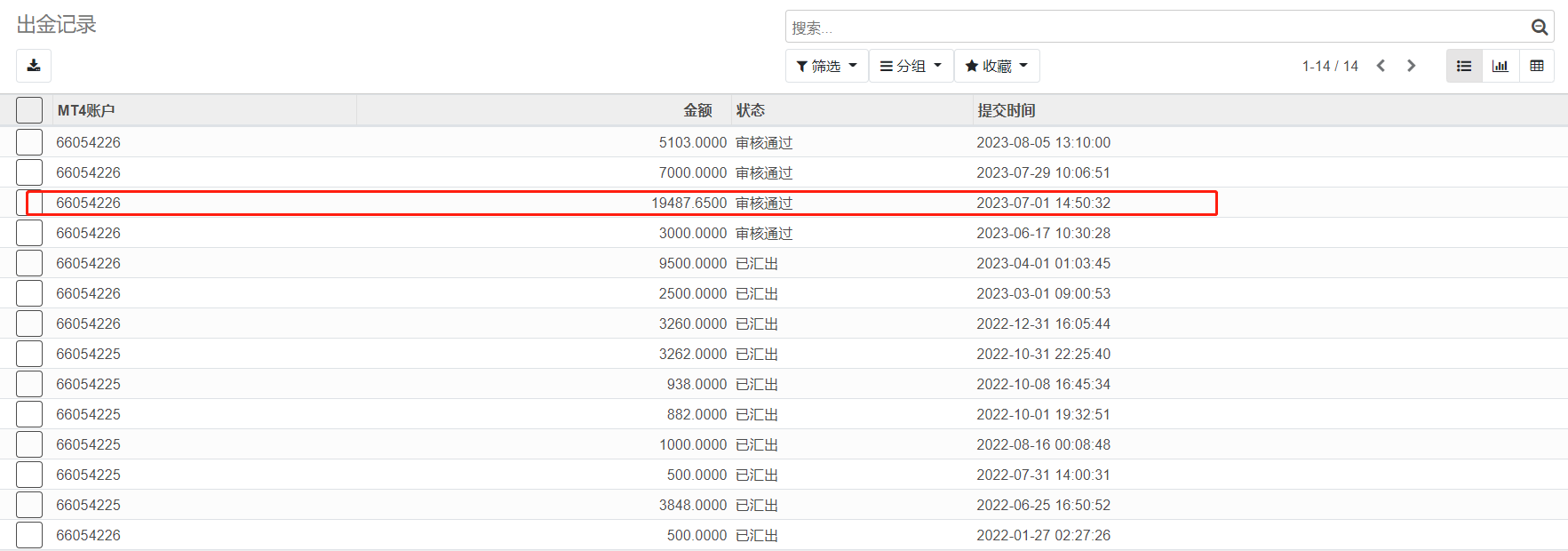Image resolution: width=1568 pixels, height=551 pixels.
Task: Go to previous page arrow
Action: click(1381, 66)
